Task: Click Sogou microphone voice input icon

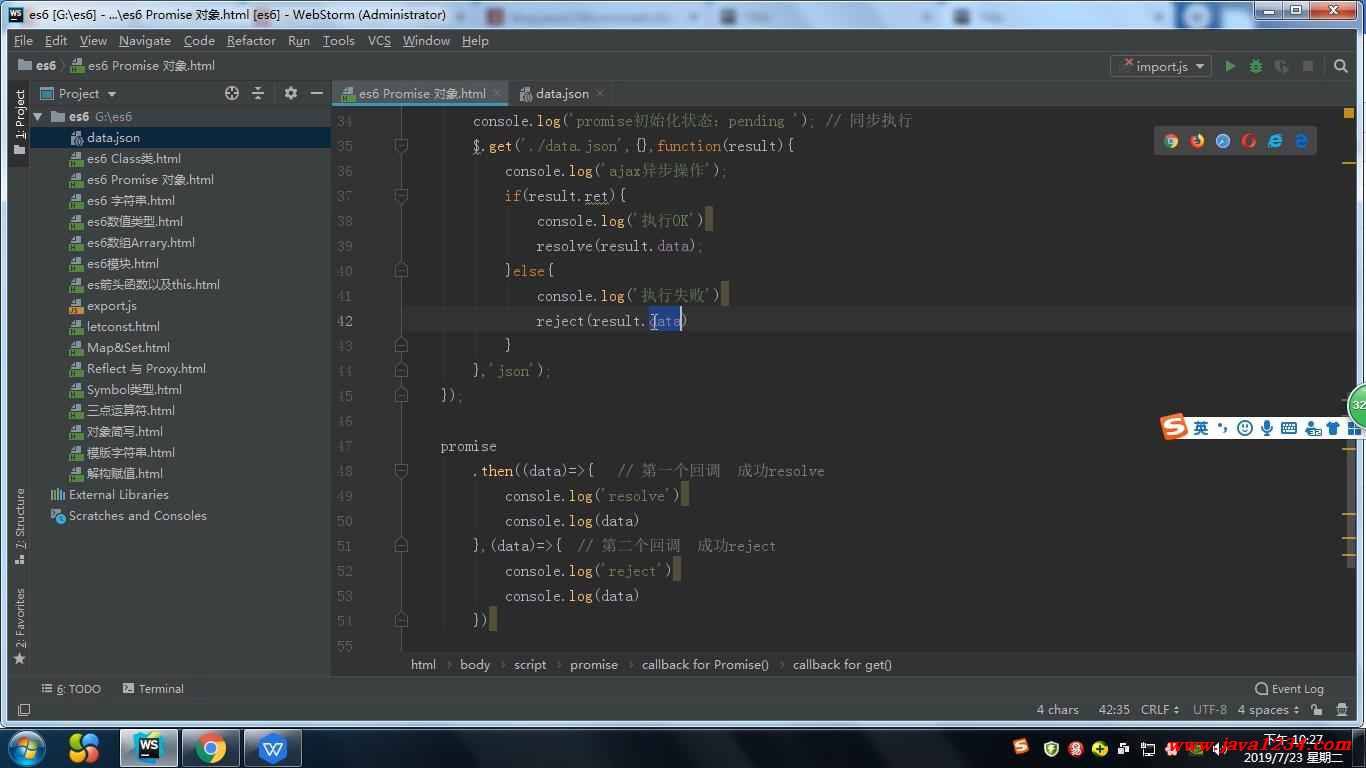Action: point(1266,428)
